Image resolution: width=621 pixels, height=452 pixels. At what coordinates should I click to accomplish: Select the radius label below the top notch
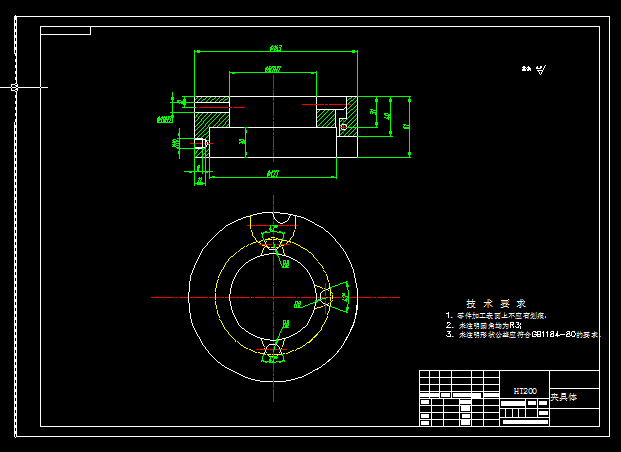286,263
